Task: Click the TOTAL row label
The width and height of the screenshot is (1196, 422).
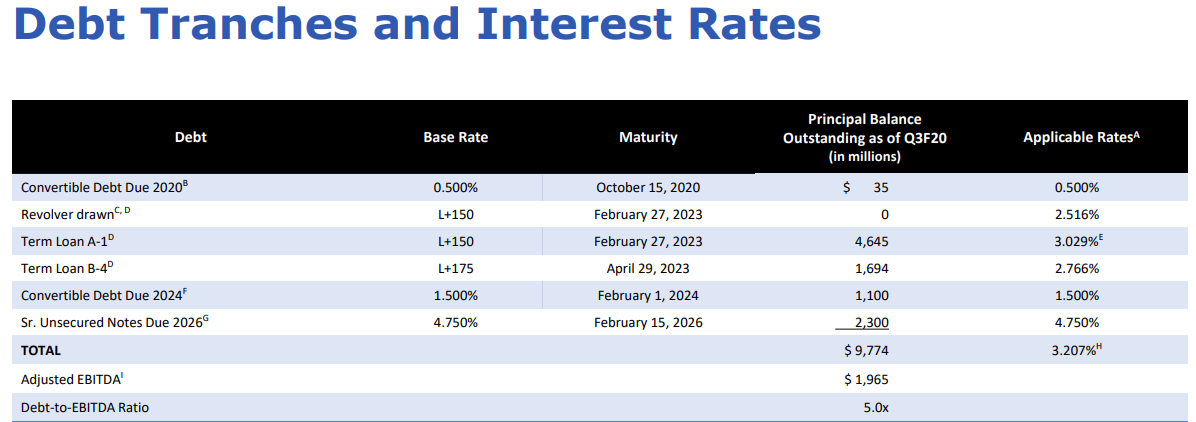Action: pos(40,351)
